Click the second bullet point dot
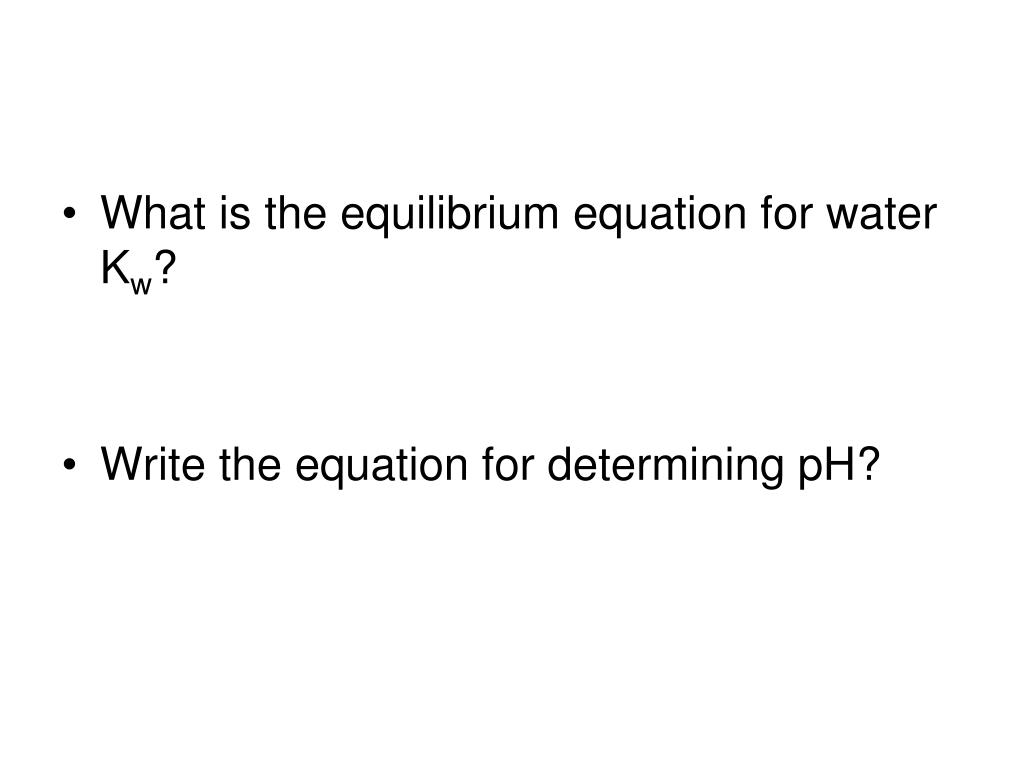The image size is (1024, 768). [70, 466]
